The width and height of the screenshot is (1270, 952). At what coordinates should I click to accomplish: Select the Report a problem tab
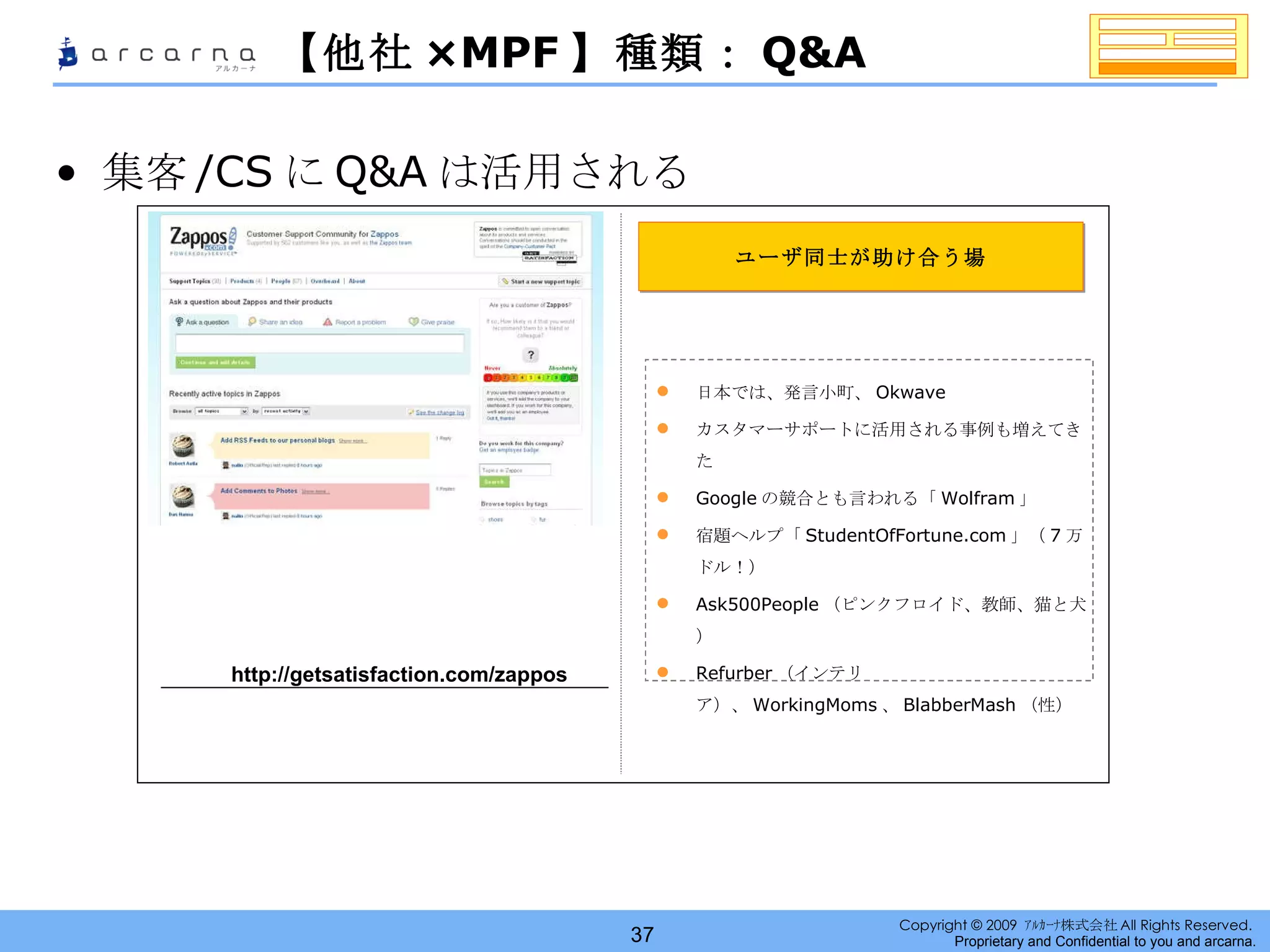tap(355, 322)
